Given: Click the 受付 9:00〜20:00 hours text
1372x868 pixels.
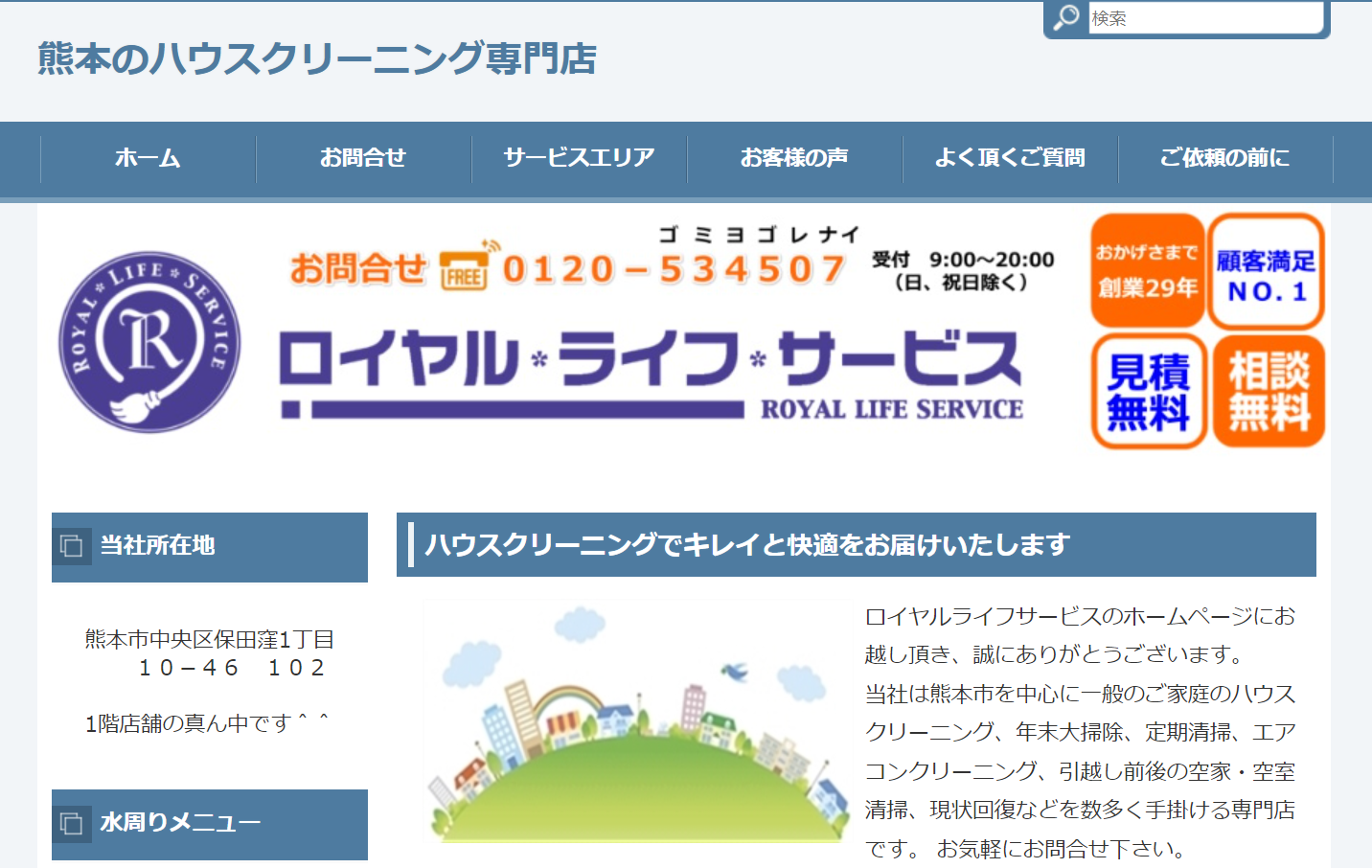Looking at the screenshot, I should point(963,270).
